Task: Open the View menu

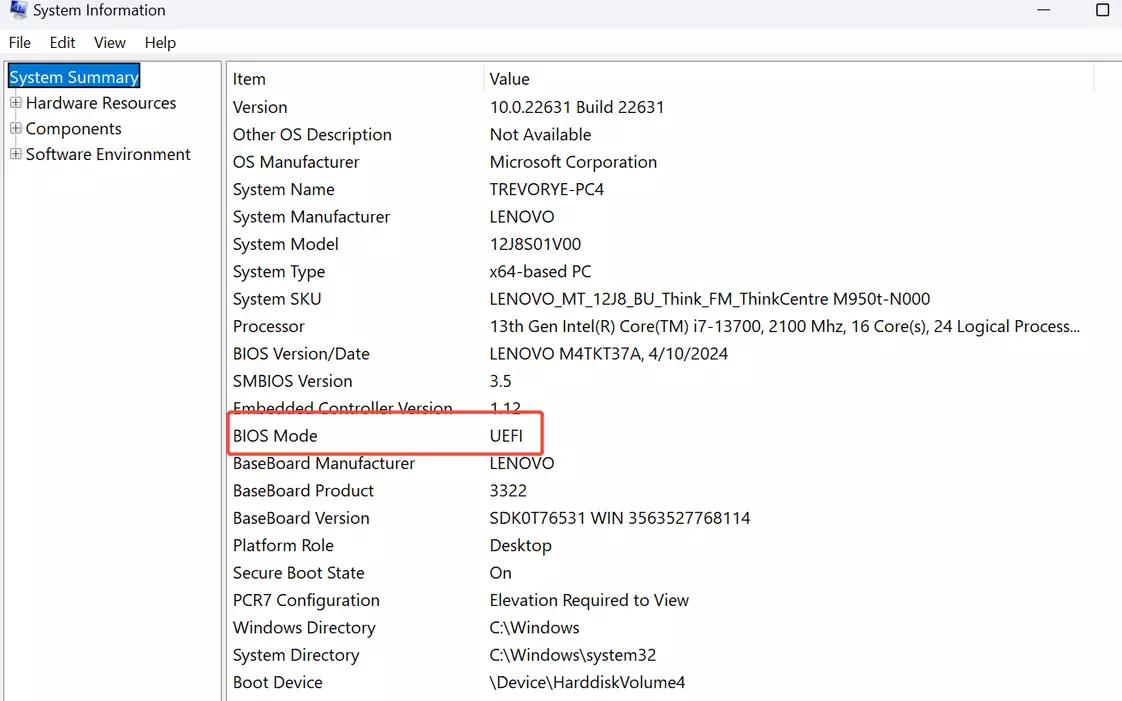Action: pos(110,42)
